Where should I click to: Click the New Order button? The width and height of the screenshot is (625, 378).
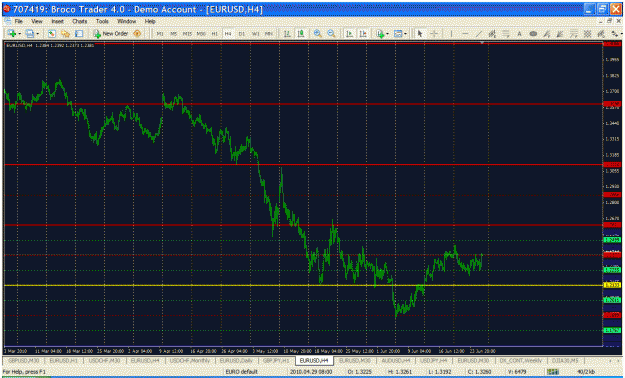[x=110, y=34]
